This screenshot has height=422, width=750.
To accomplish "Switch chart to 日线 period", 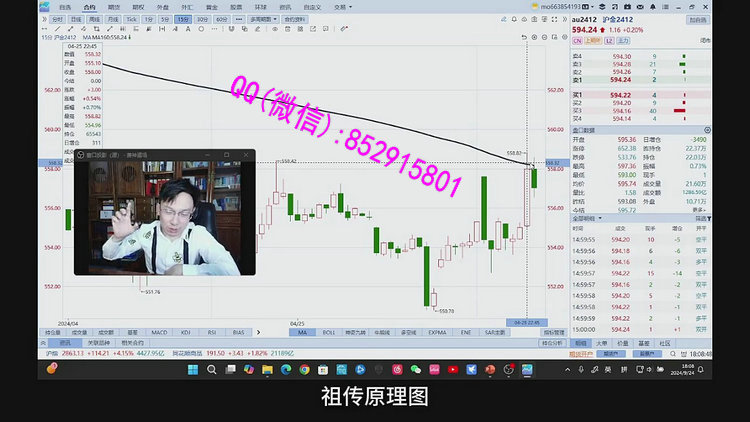I will [x=76, y=19].
